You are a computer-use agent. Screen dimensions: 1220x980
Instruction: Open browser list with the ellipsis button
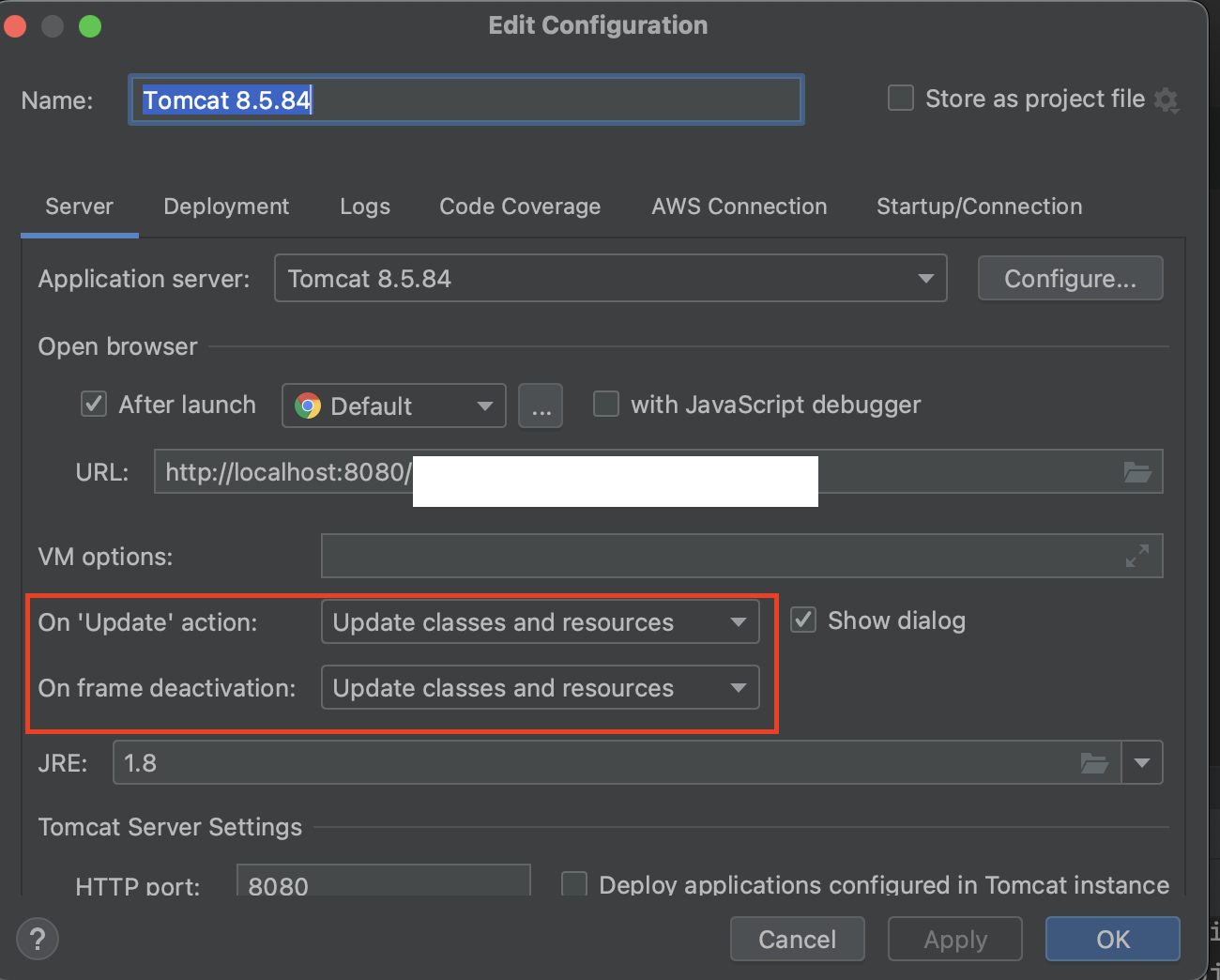click(541, 406)
